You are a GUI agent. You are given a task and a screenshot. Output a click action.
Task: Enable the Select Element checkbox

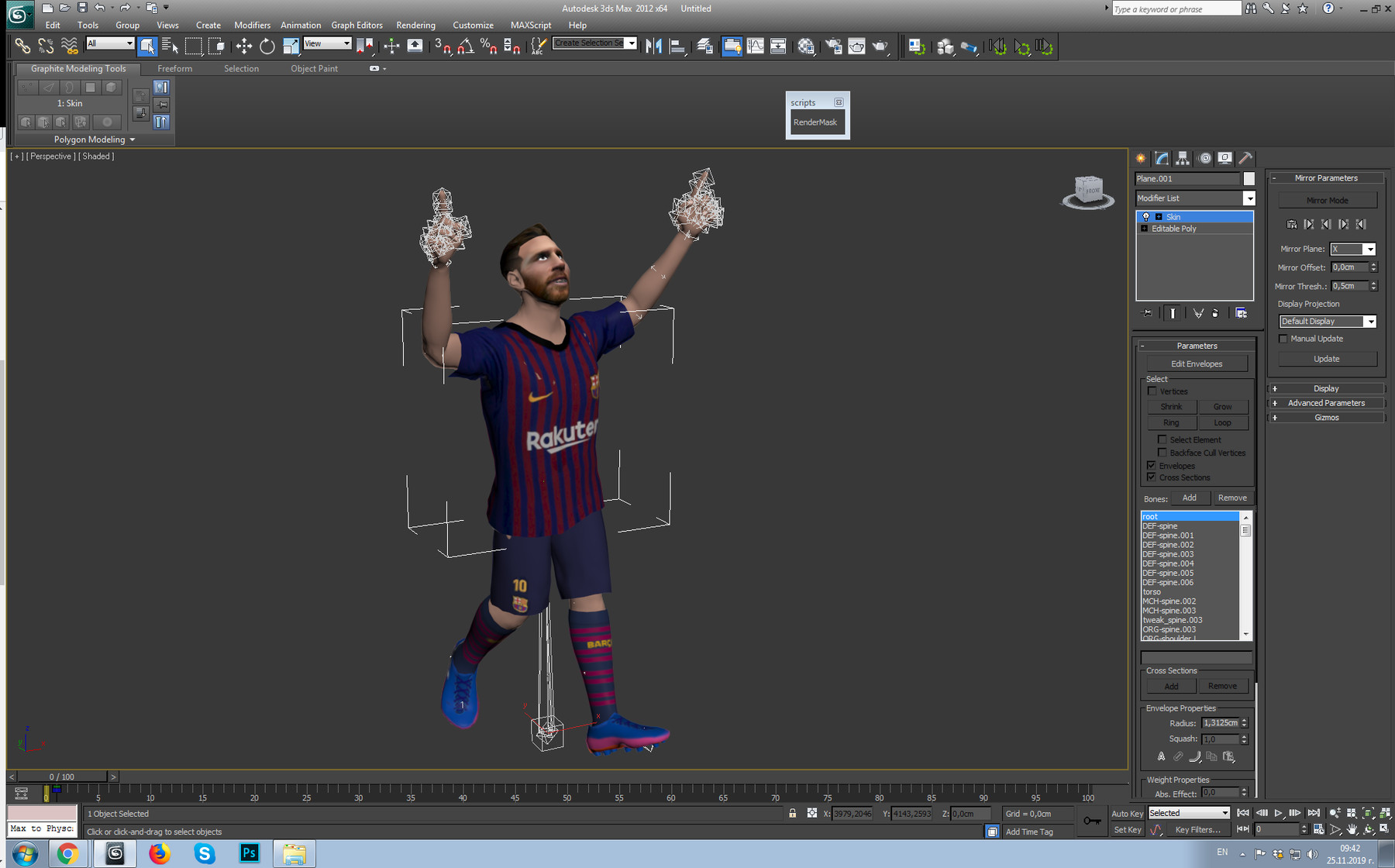tap(1162, 439)
